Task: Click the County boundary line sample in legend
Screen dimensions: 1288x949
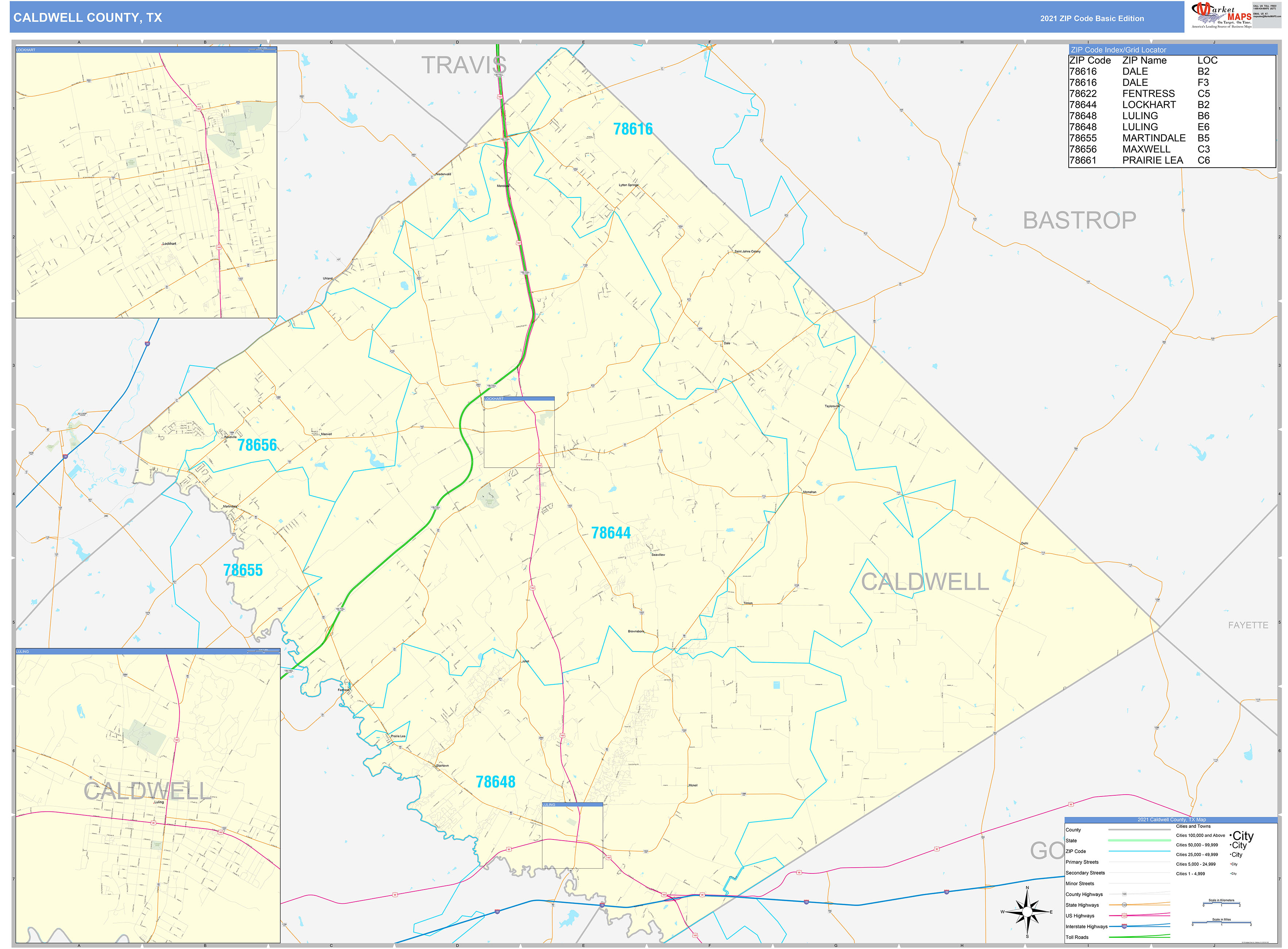Action: click(x=1139, y=830)
